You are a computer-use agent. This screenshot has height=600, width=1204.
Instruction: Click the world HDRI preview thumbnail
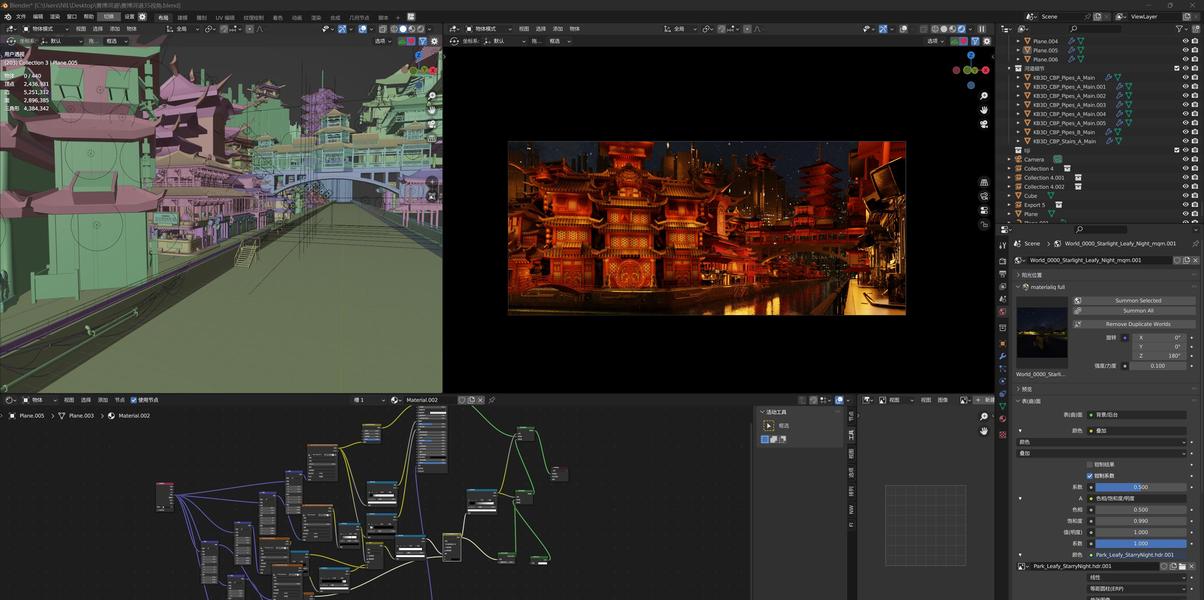point(1041,334)
